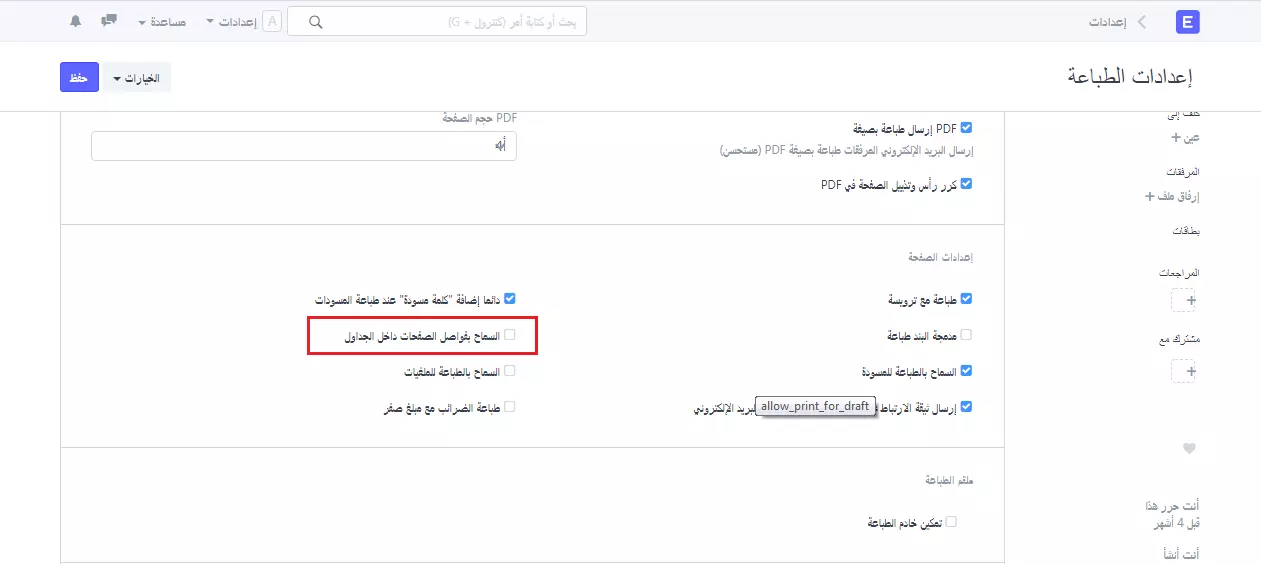Enable مدمجة البند طباعة checkbox
1261x564 pixels.
pos(966,335)
